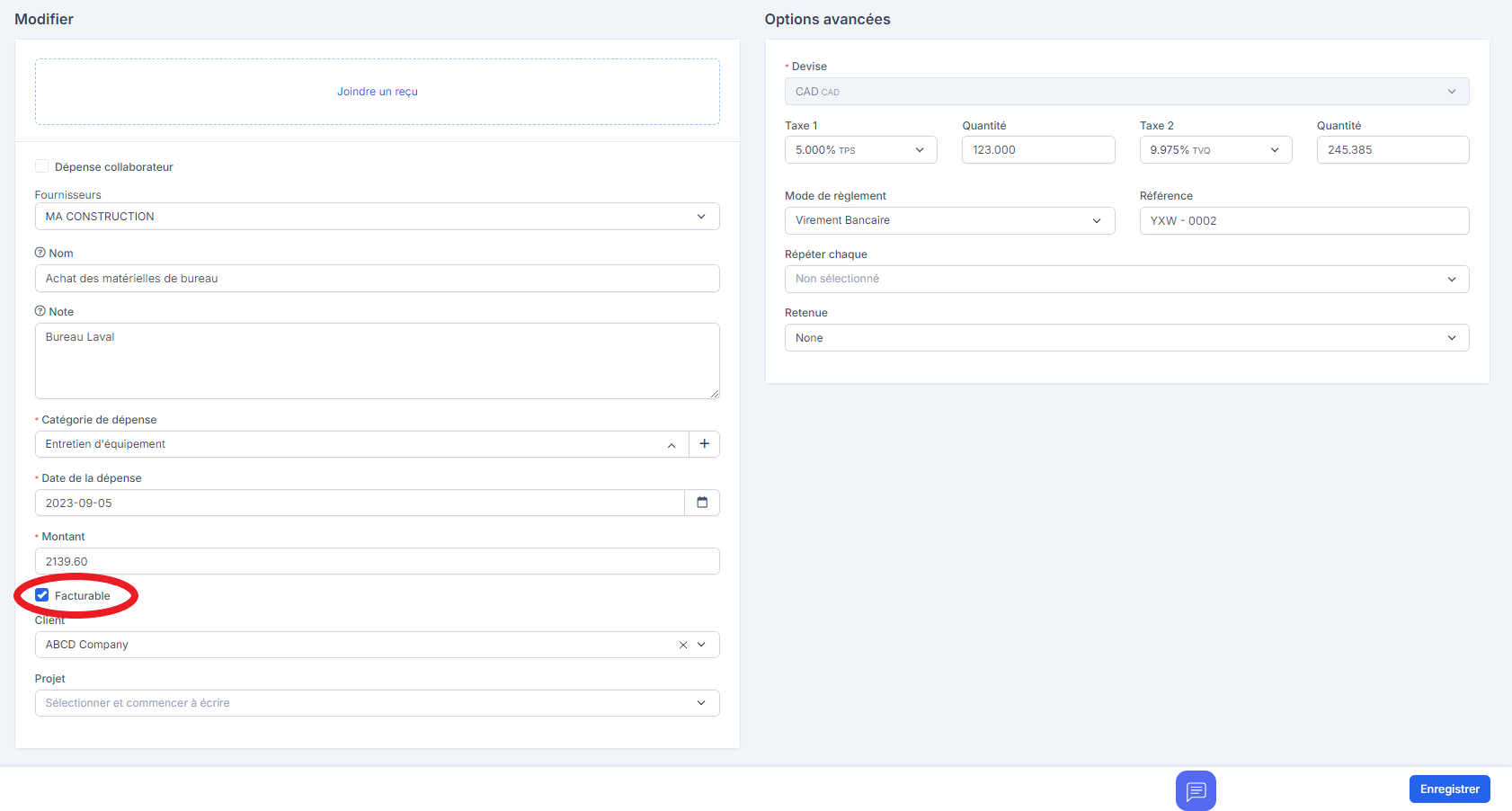
Task: Click the Référence field YXW - 0002
Action: 1304,220
